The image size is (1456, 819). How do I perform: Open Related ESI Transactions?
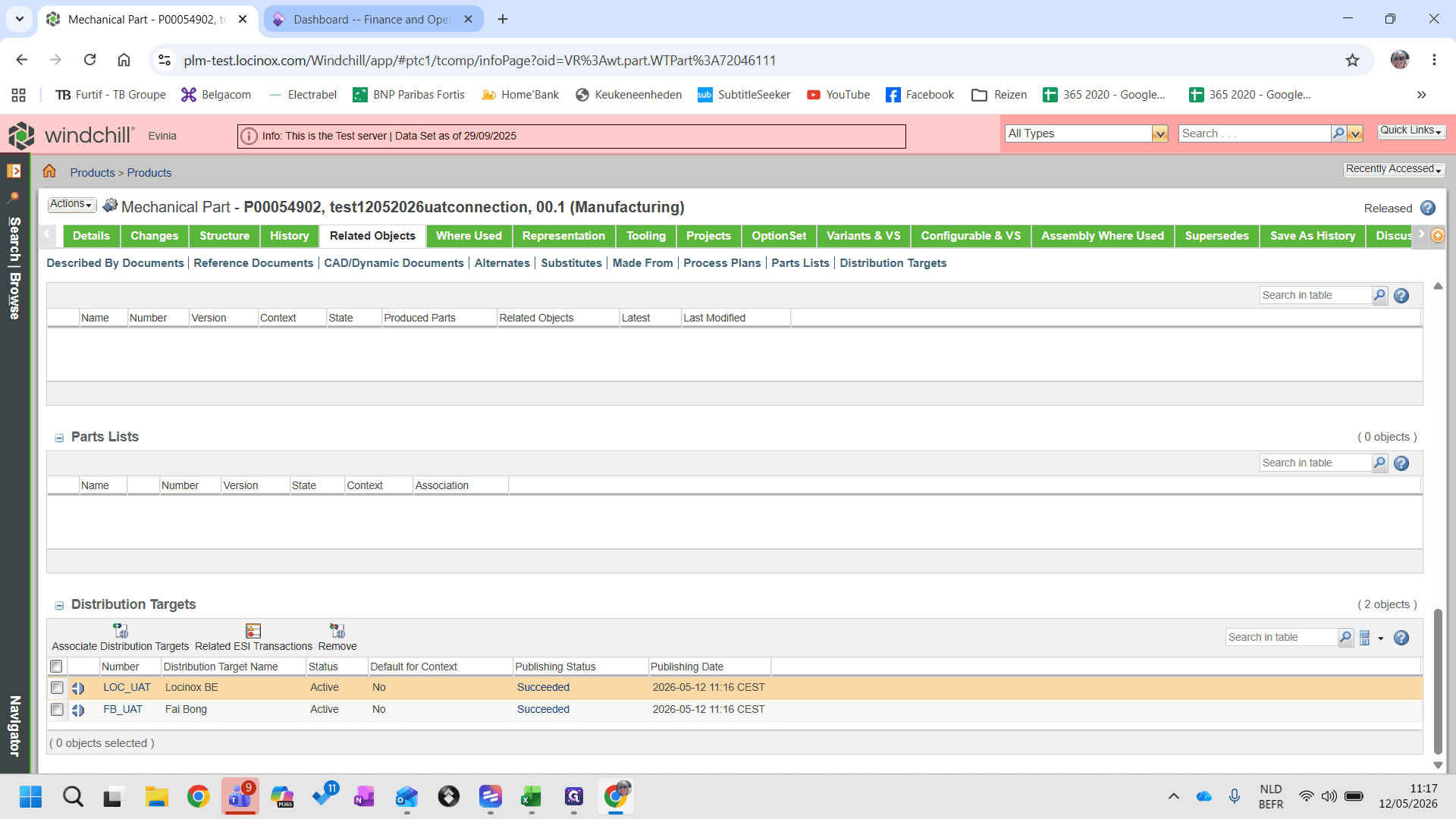click(x=253, y=631)
